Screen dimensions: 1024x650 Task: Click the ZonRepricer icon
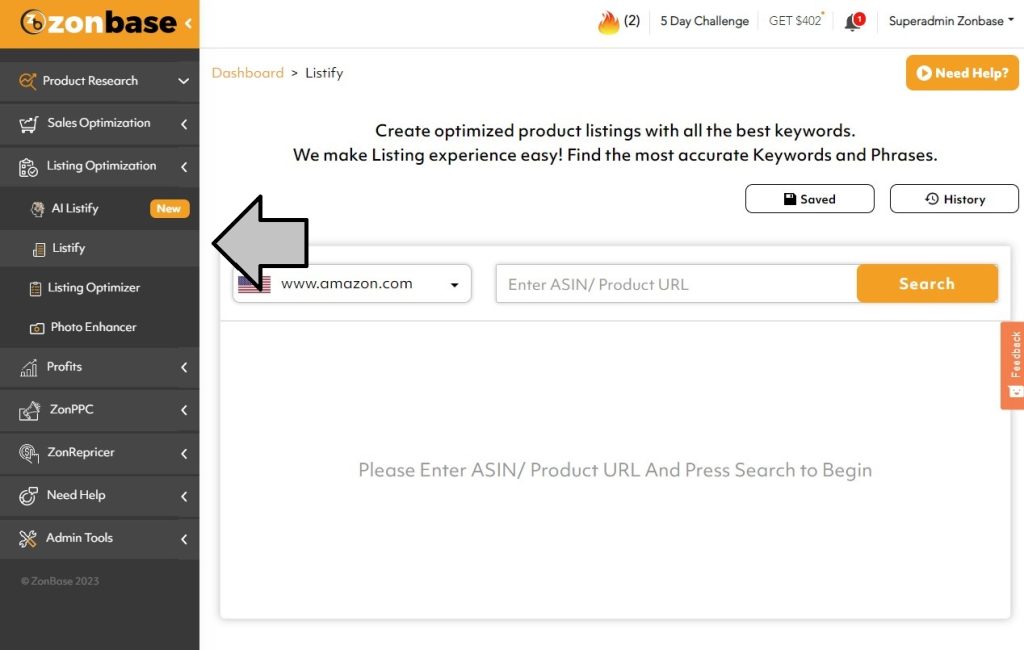(x=29, y=453)
